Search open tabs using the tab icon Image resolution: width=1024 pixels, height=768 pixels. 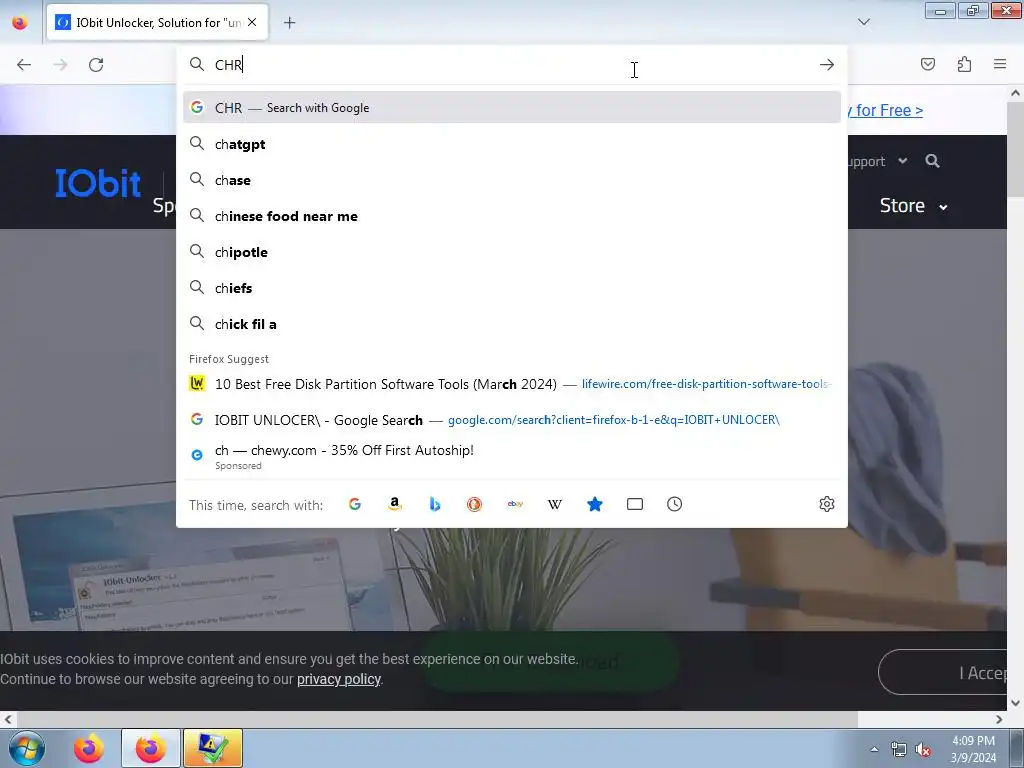tap(634, 504)
